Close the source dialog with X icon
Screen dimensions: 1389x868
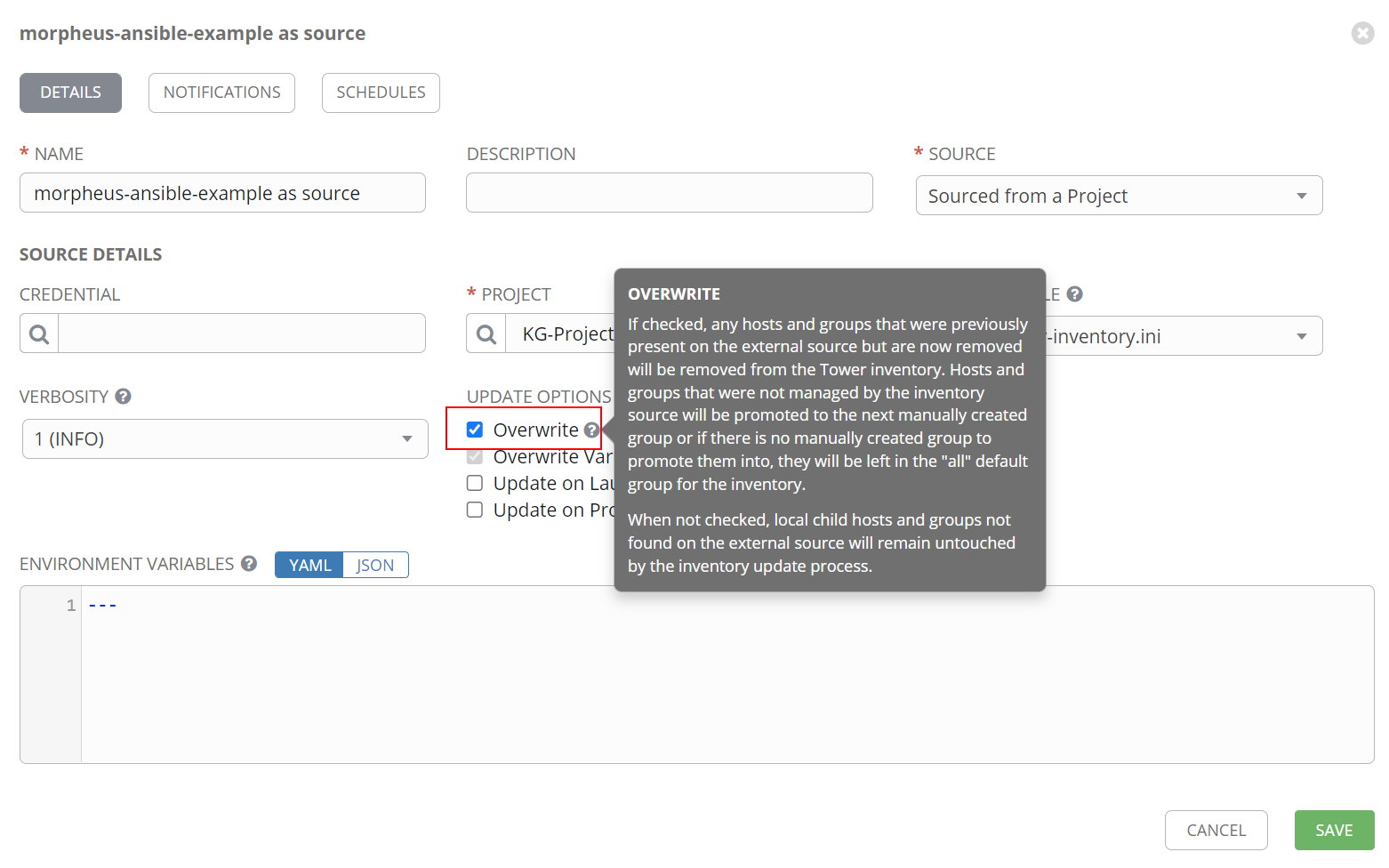1362,34
